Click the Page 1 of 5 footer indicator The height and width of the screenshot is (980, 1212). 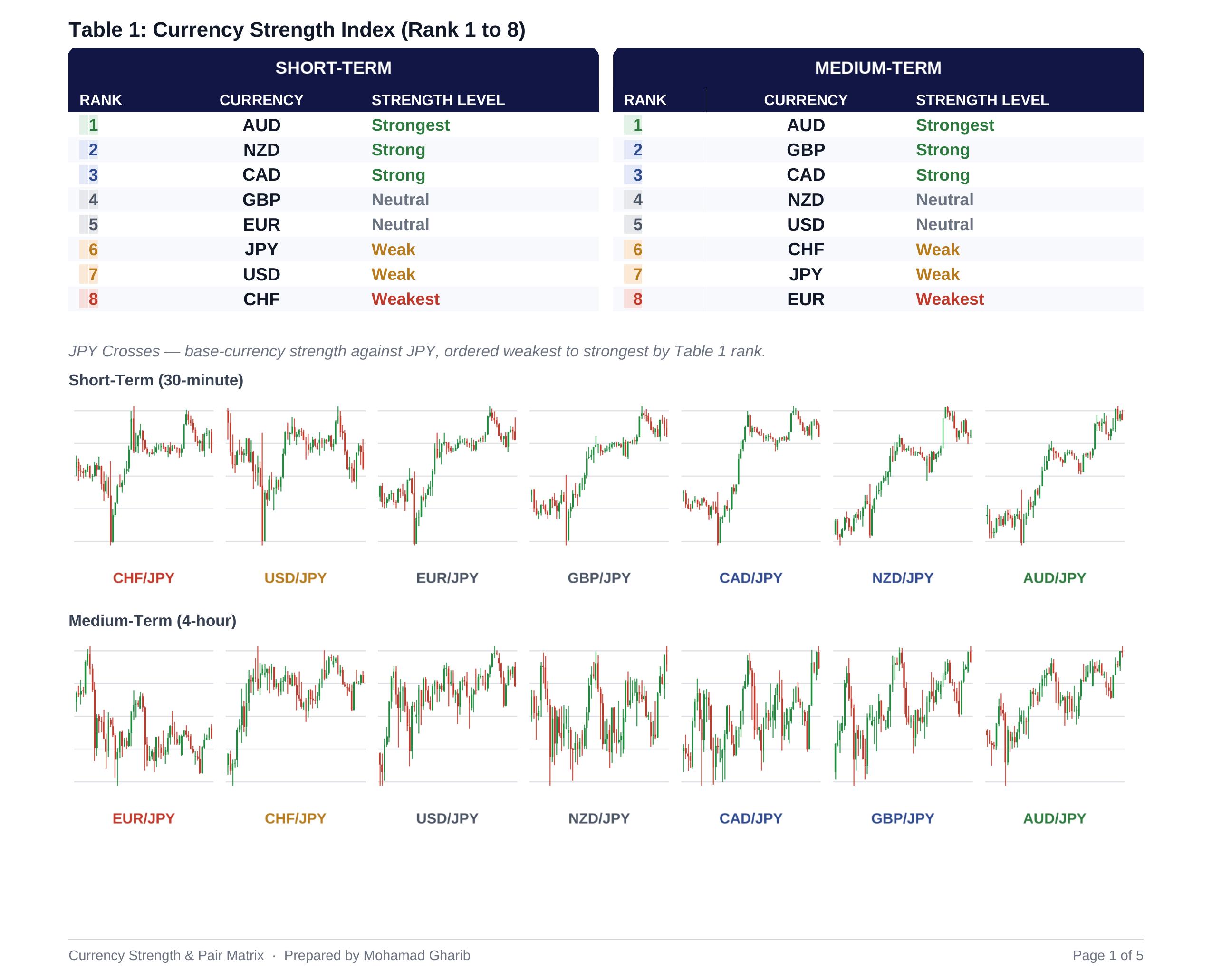point(1107,955)
